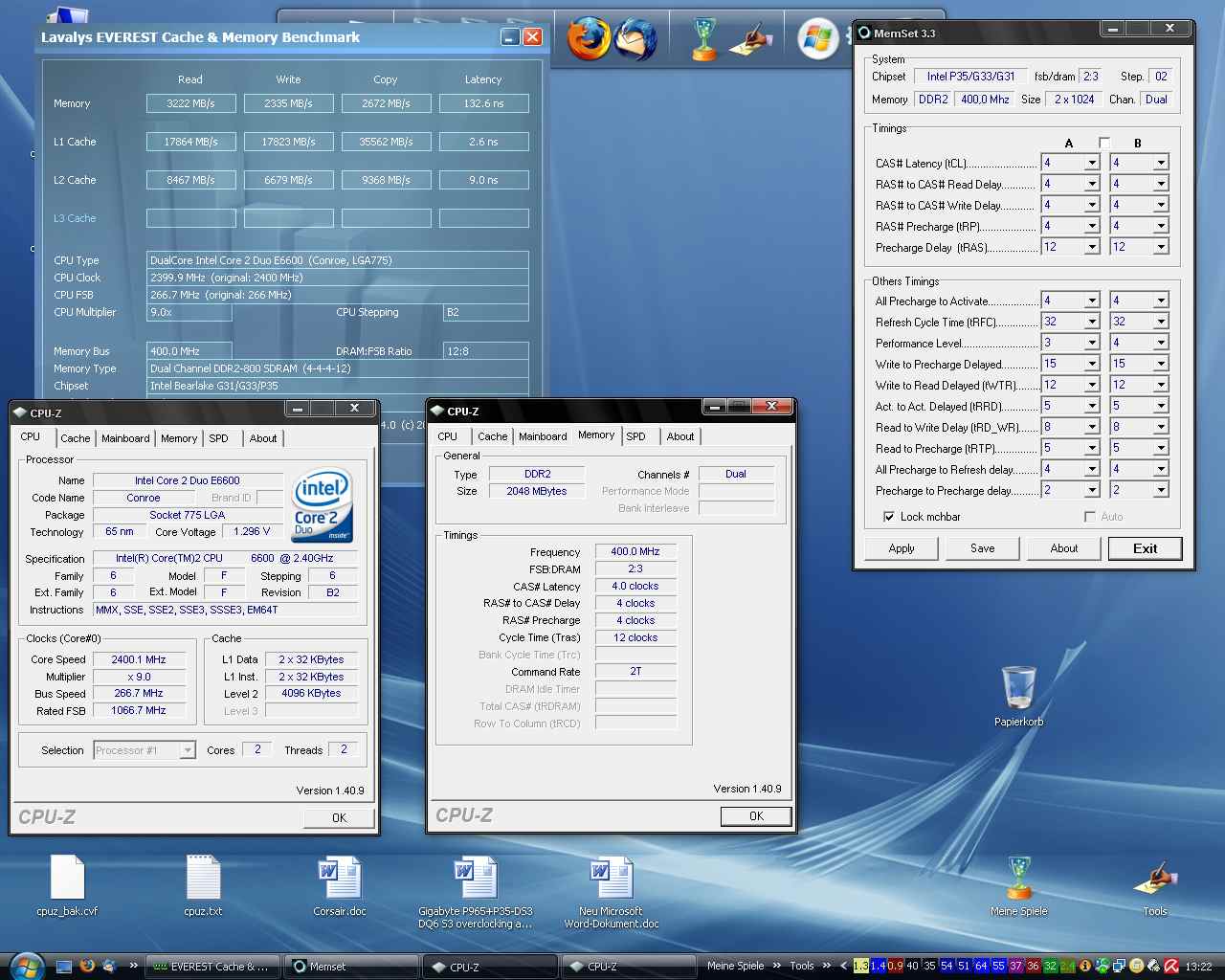Open the games trophy icon in top dock
Screen dimensions: 1225x980
[x=704, y=39]
